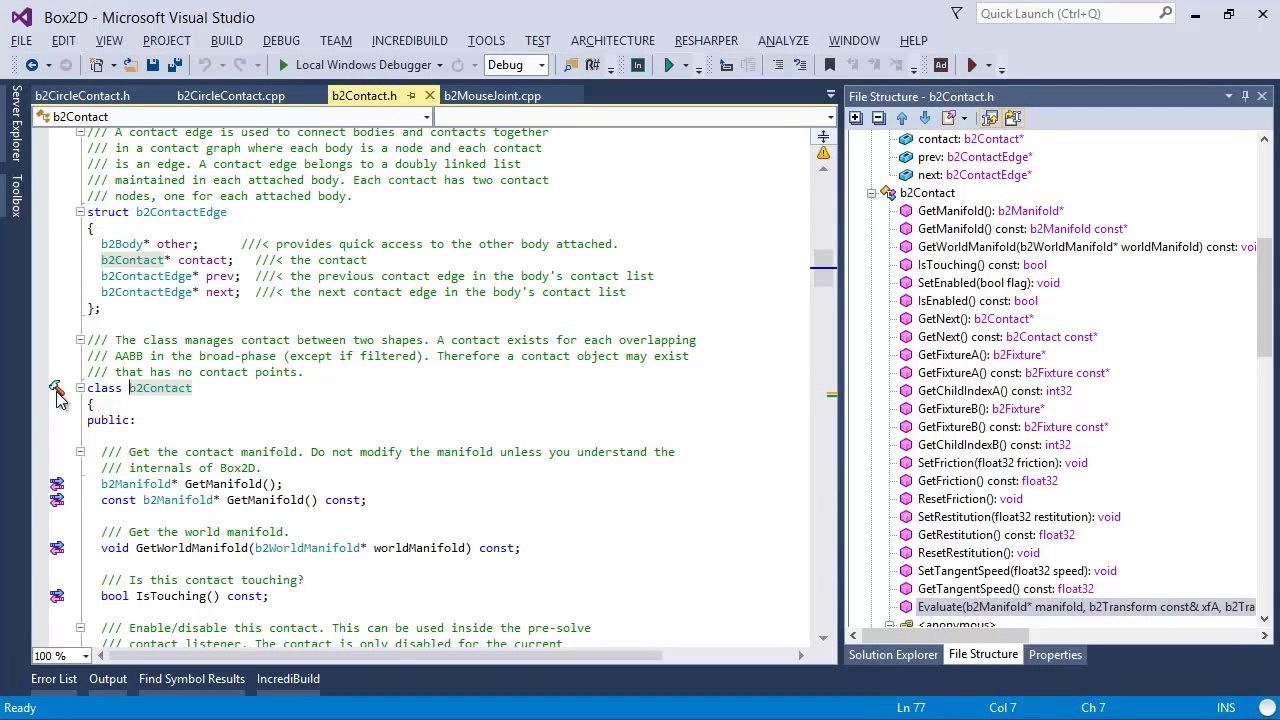This screenshot has height=720, width=1280.
Task: Close the b2Contact.h tab
Action: (430, 96)
